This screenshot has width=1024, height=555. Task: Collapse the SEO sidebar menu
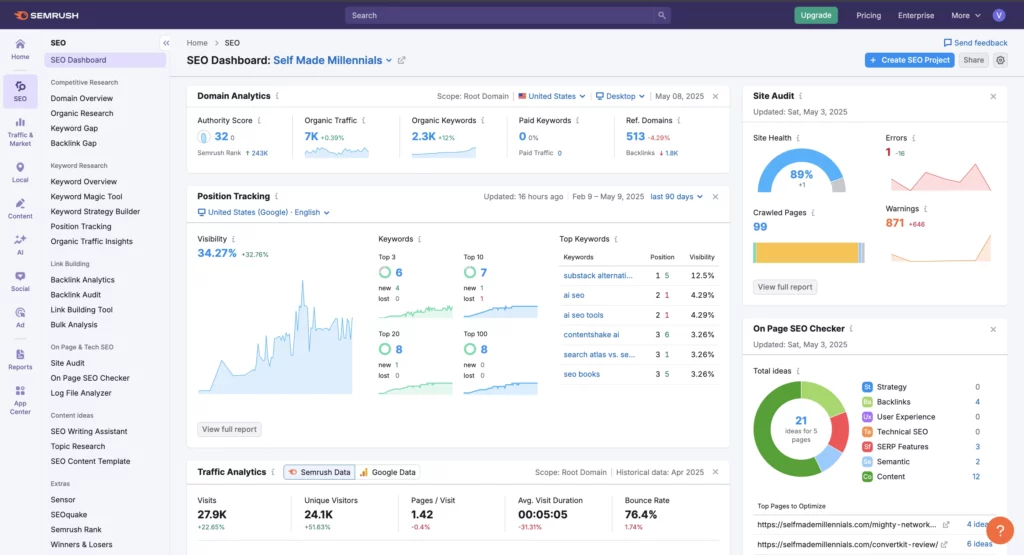[x=166, y=43]
